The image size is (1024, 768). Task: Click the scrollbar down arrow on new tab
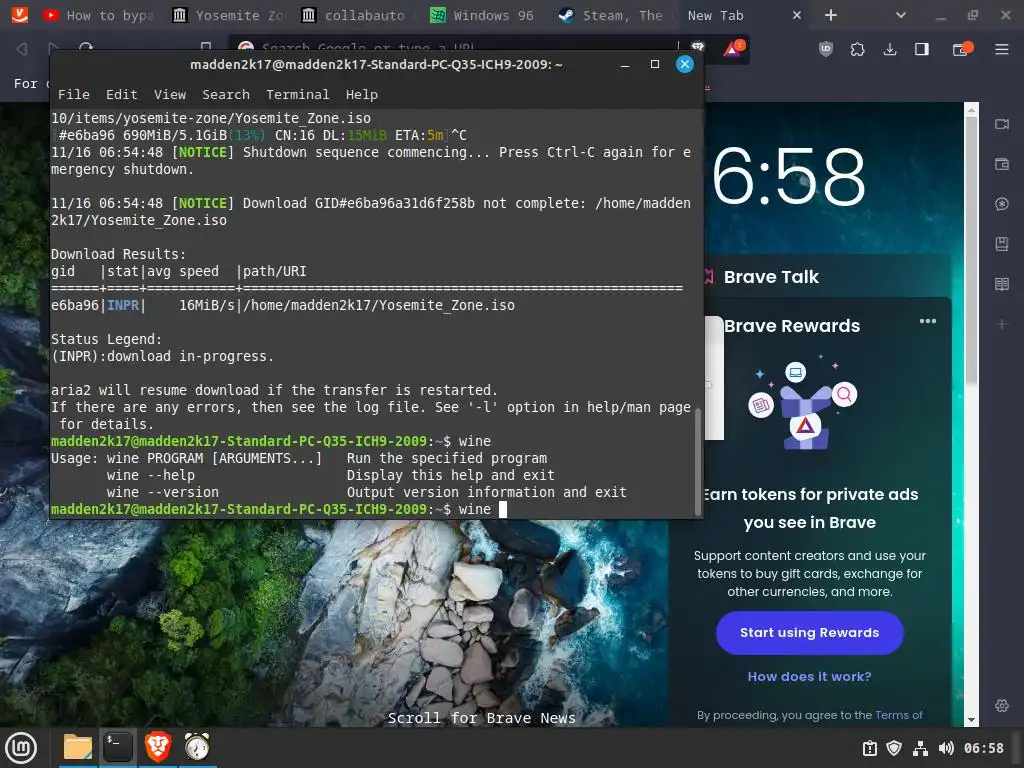click(971, 720)
